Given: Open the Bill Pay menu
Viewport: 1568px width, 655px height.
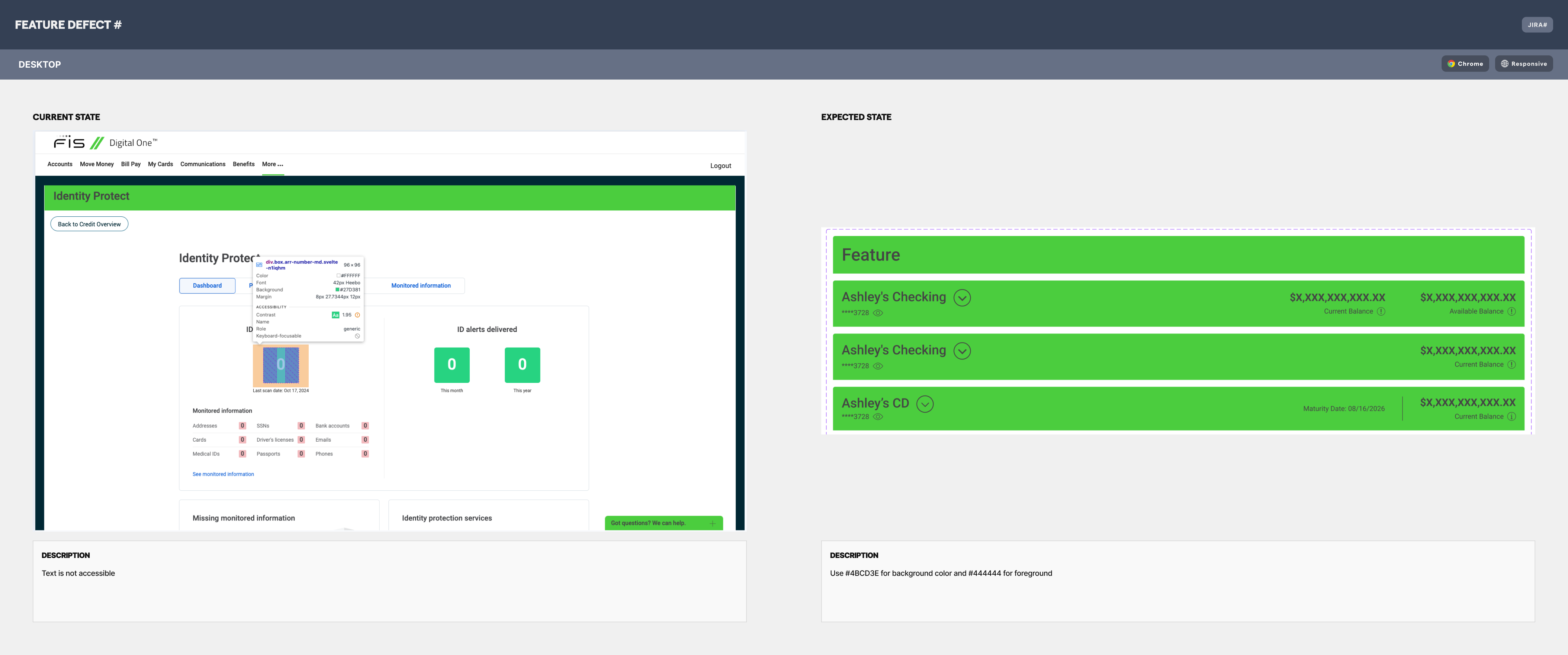Looking at the screenshot, I should (131, 164).
